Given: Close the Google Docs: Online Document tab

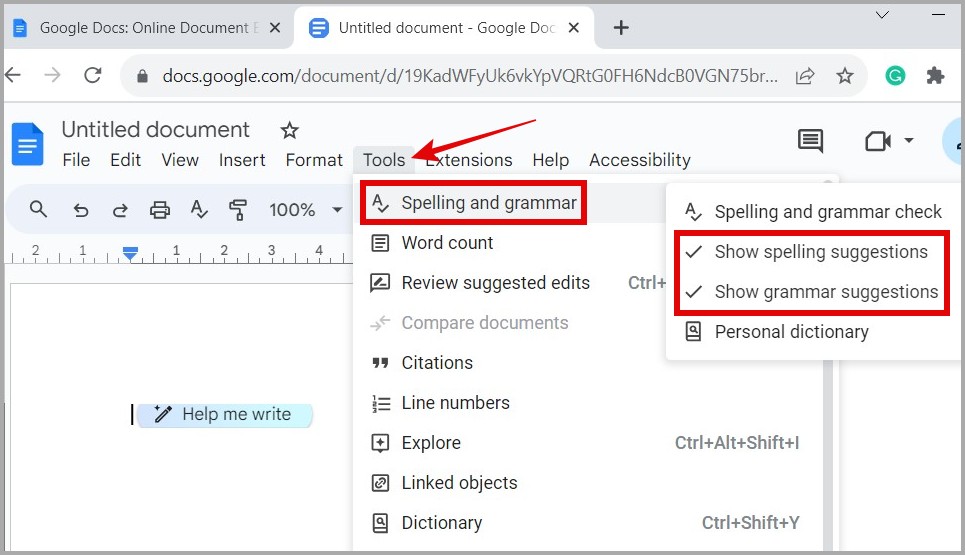Looking at the screenshot, I should pos(275,28).
